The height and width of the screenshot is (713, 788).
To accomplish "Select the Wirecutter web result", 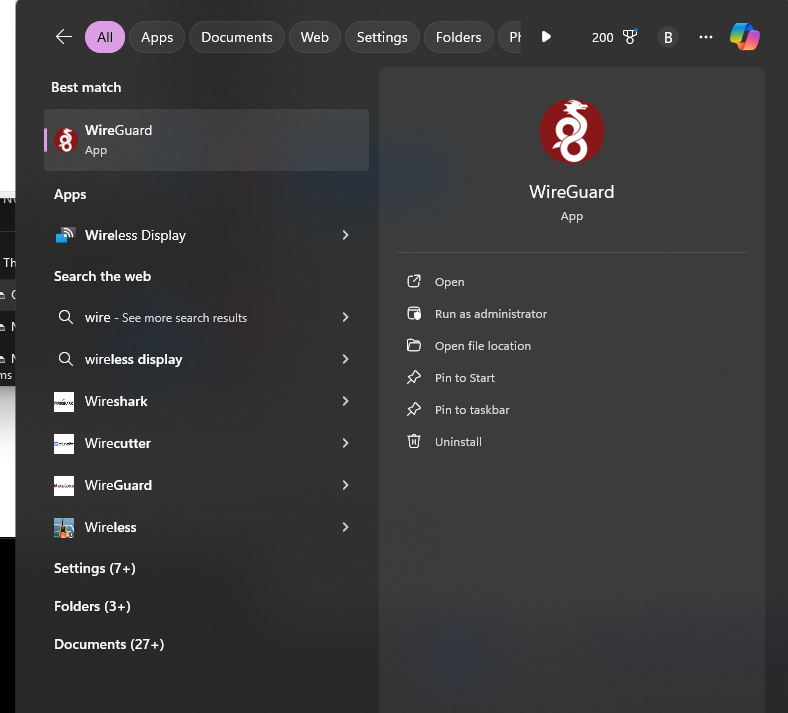I will [117, 443].
